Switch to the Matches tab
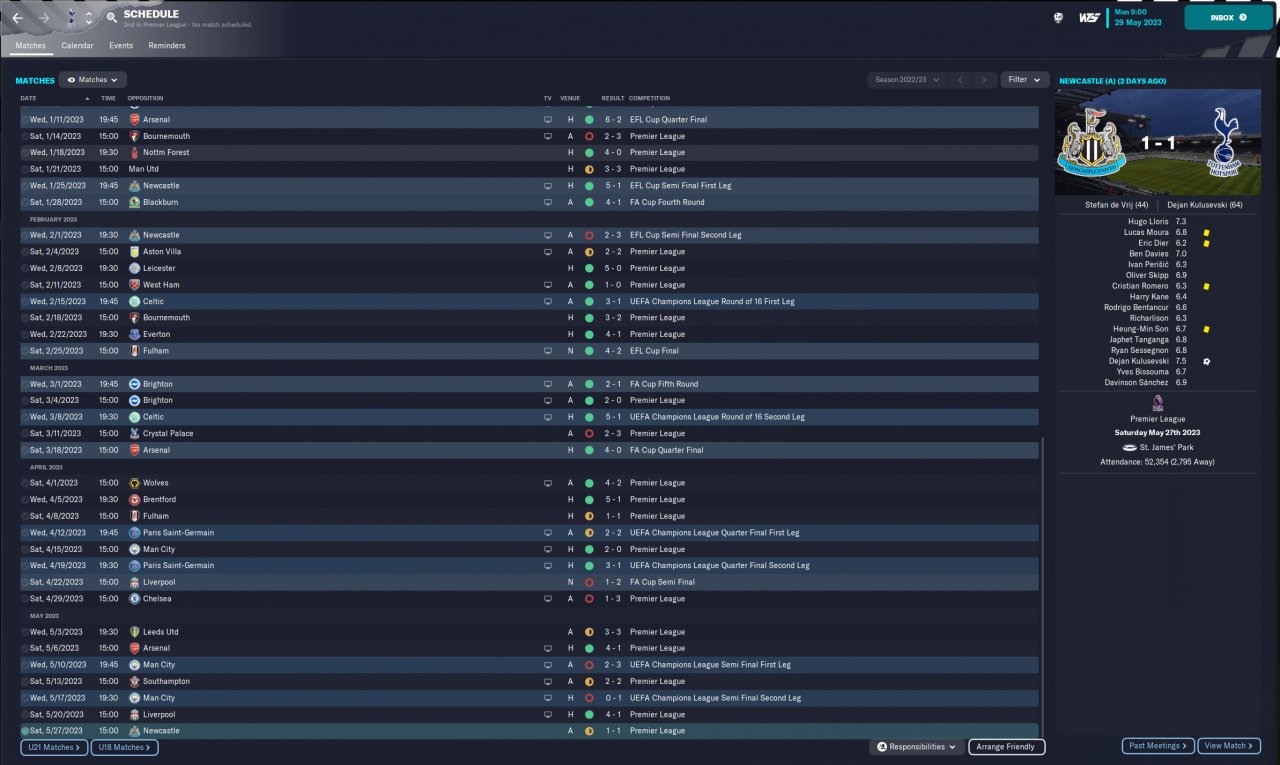Screen dimensions: 1280x765 30,46
